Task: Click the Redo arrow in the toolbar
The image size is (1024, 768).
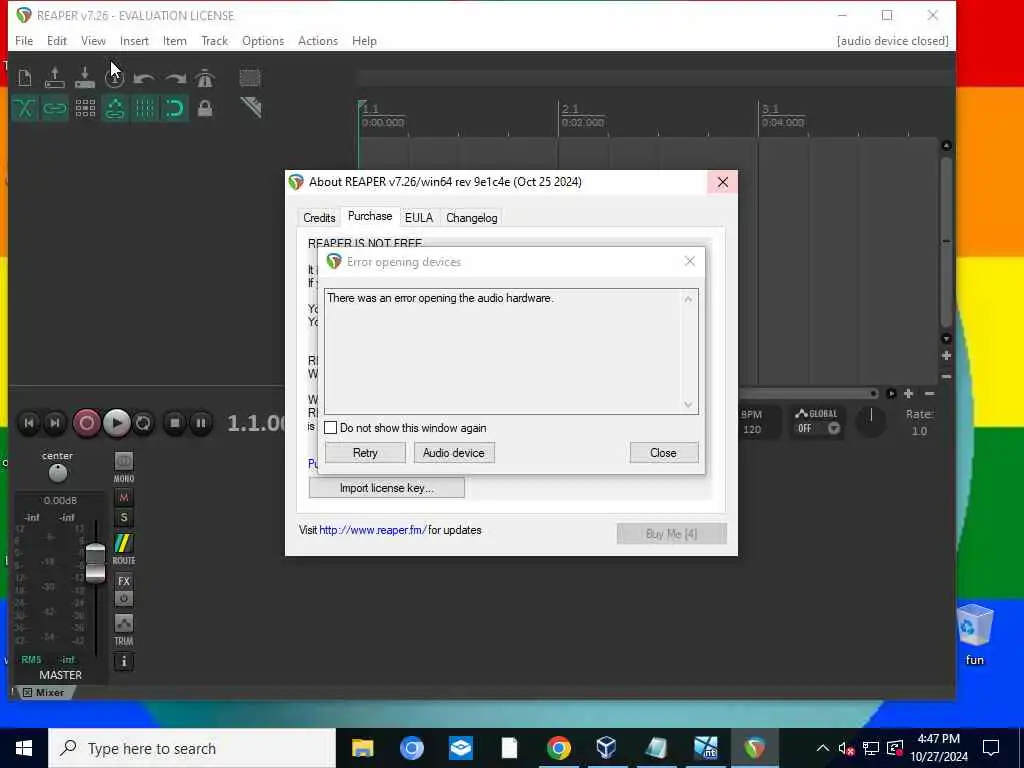Action: point(175,78)
